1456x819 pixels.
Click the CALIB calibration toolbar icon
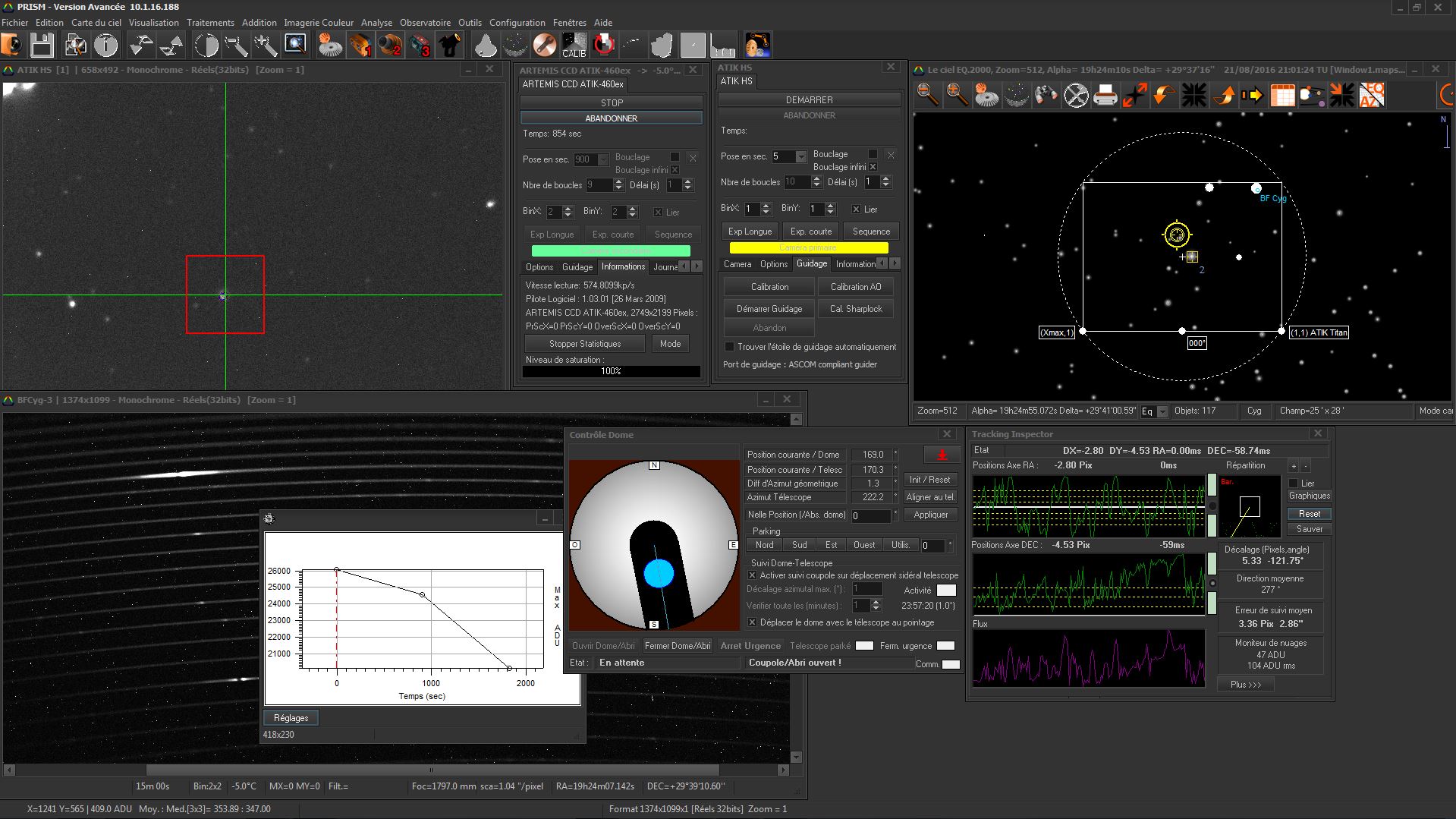pos(574,46)
